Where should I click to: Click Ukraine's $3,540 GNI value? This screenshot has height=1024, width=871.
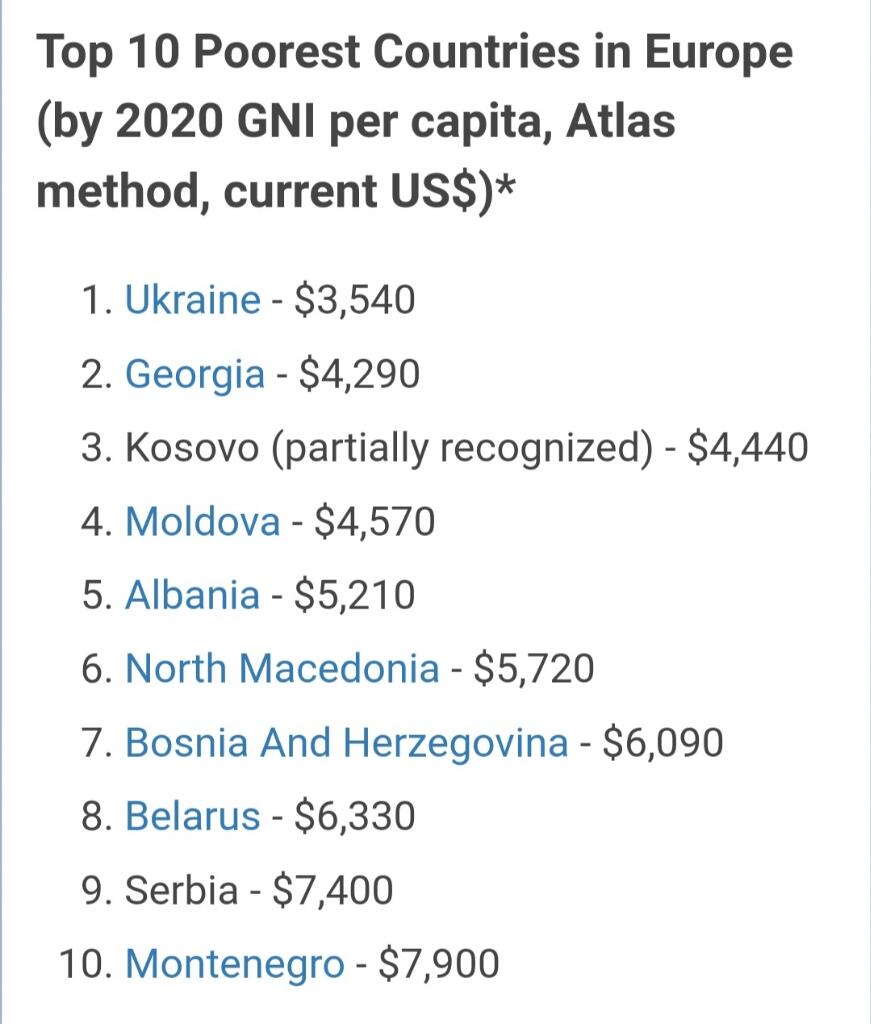coord(355,300)
